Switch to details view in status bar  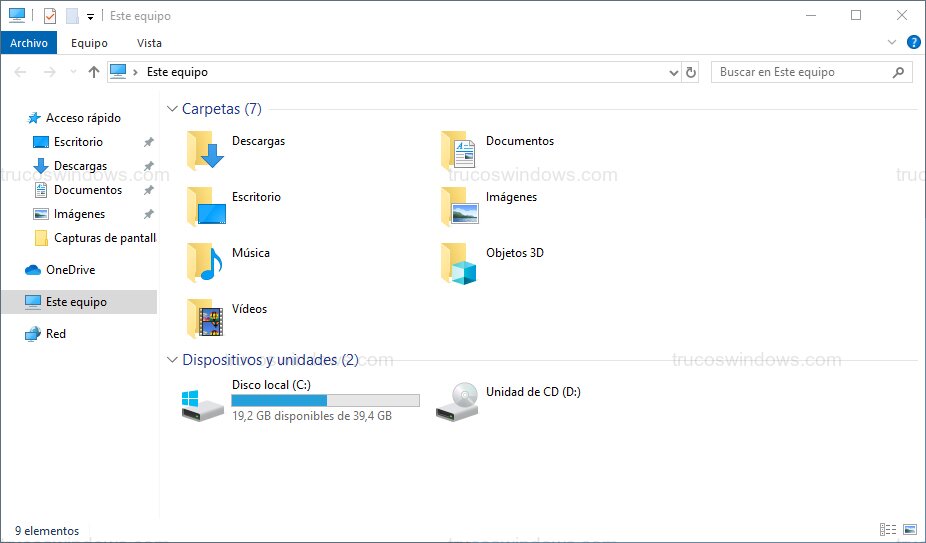click(x=888, y=530)
